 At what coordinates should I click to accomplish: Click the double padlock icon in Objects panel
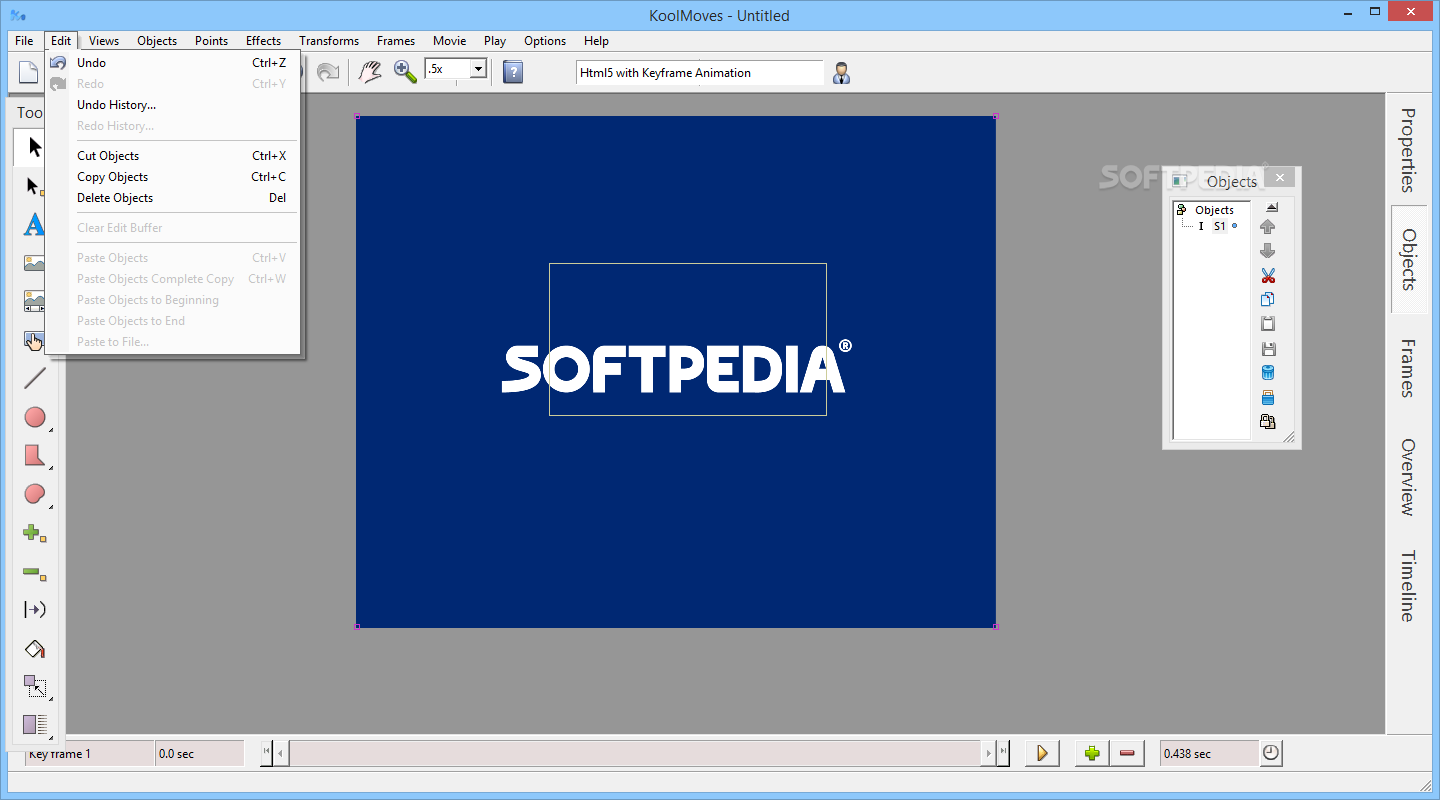coord(1268,422)
